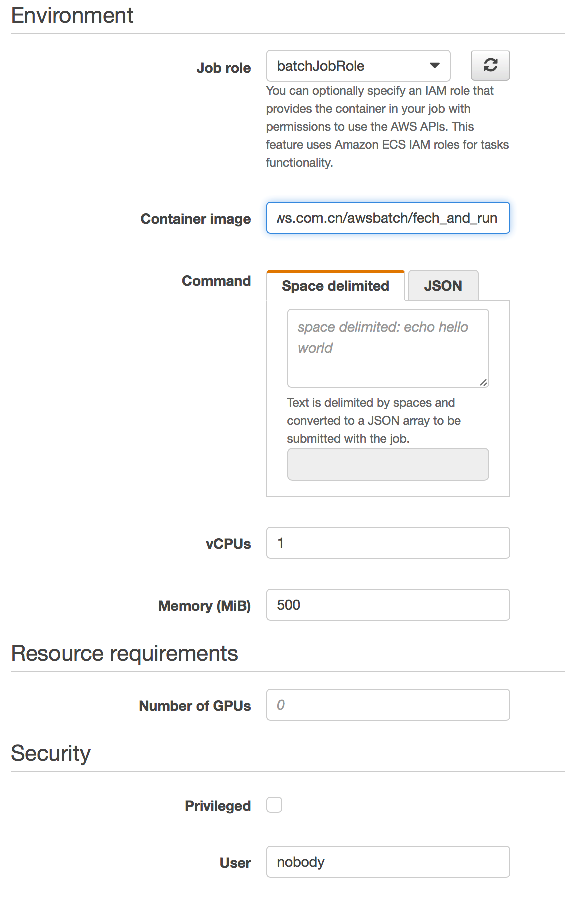Image resolution: width=565 pixels, height=902 pixels.
Task: Select the vCPUs input field
Action: pyautogui.click(x=388, y=543)
